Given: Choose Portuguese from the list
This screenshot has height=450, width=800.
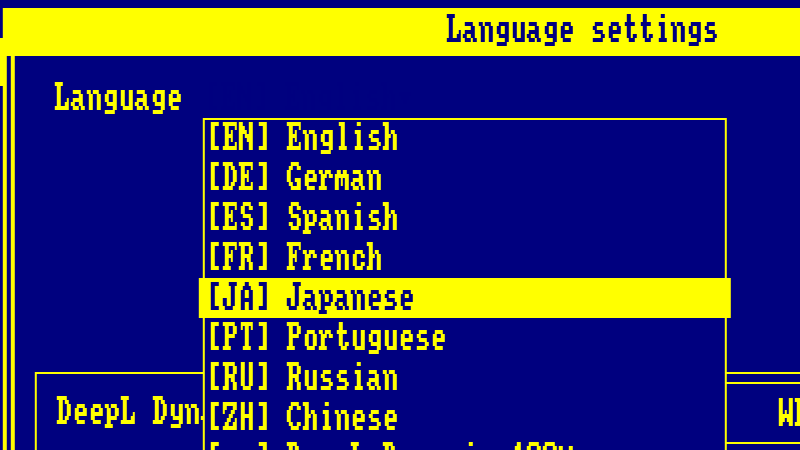Looking at the screenshot, I should tap(366, 337).
